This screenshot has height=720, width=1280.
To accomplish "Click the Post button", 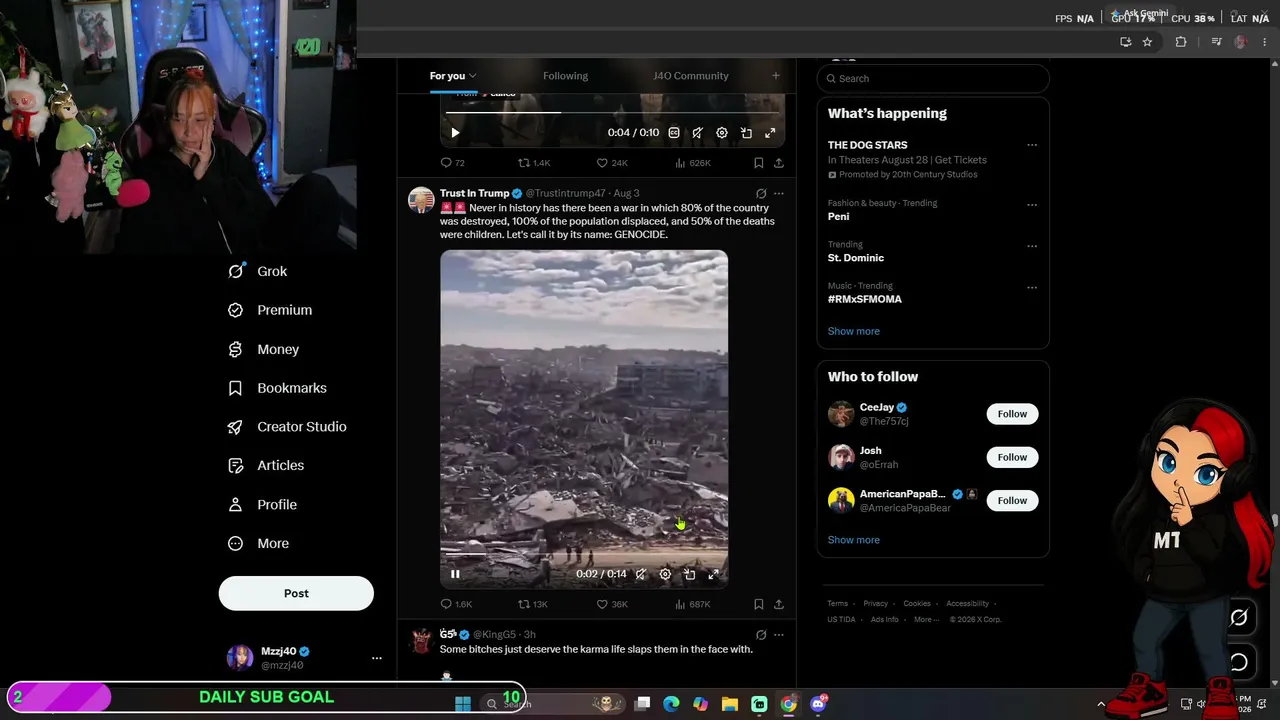I will (x=296, y=593).
